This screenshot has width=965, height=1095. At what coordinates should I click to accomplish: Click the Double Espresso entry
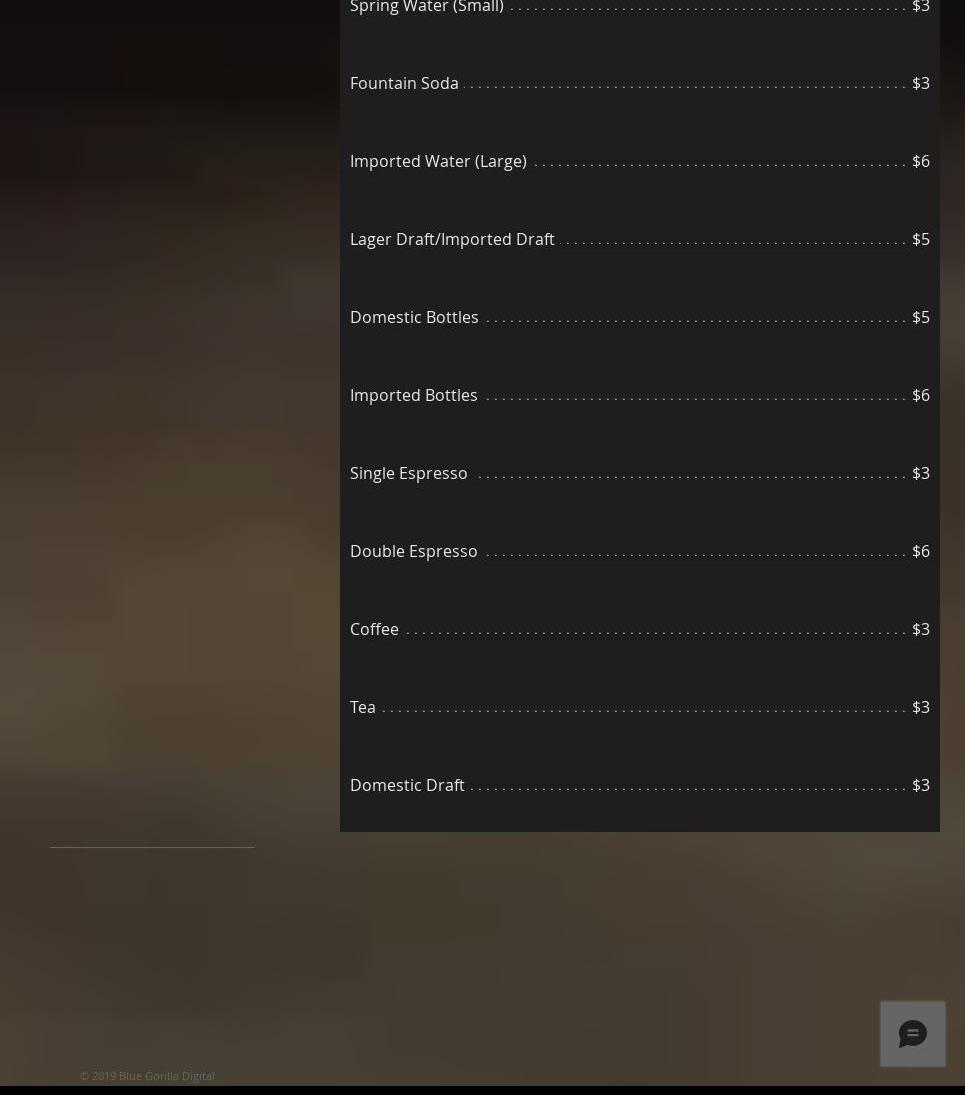[413, 551]
